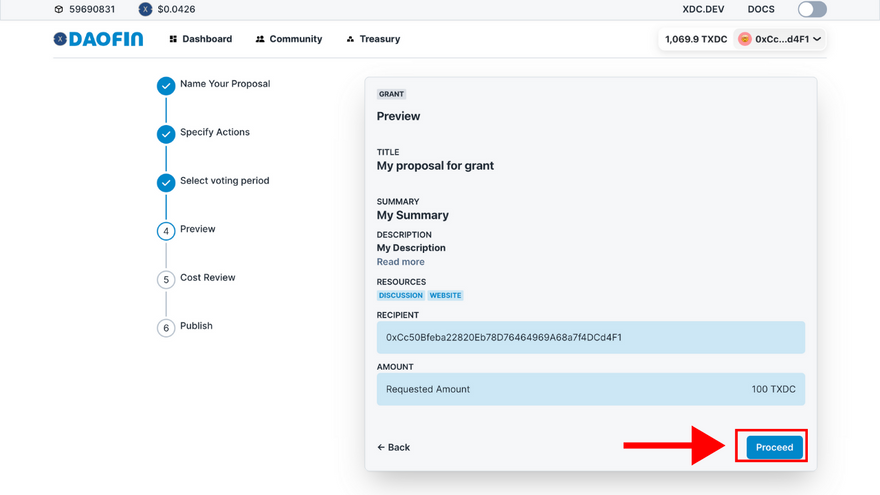Open the DISCUSSION resource tag
880x495 pixels.
(x=400, y=295)
